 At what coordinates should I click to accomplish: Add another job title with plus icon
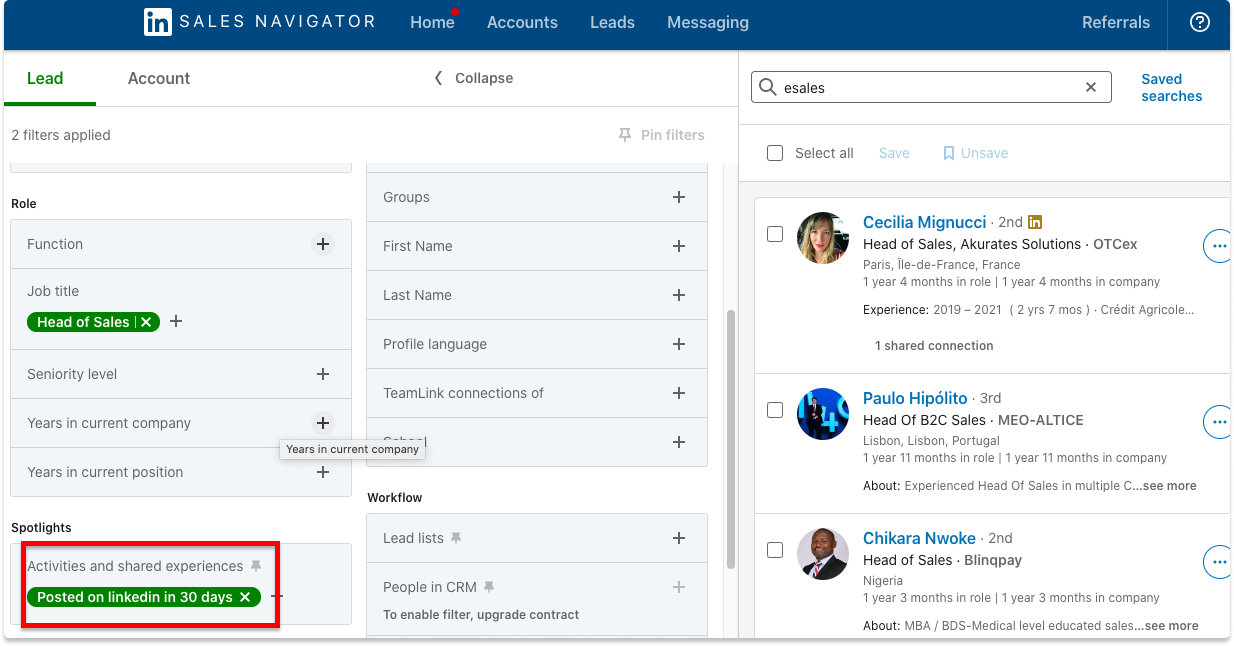[x=176, y=322]
